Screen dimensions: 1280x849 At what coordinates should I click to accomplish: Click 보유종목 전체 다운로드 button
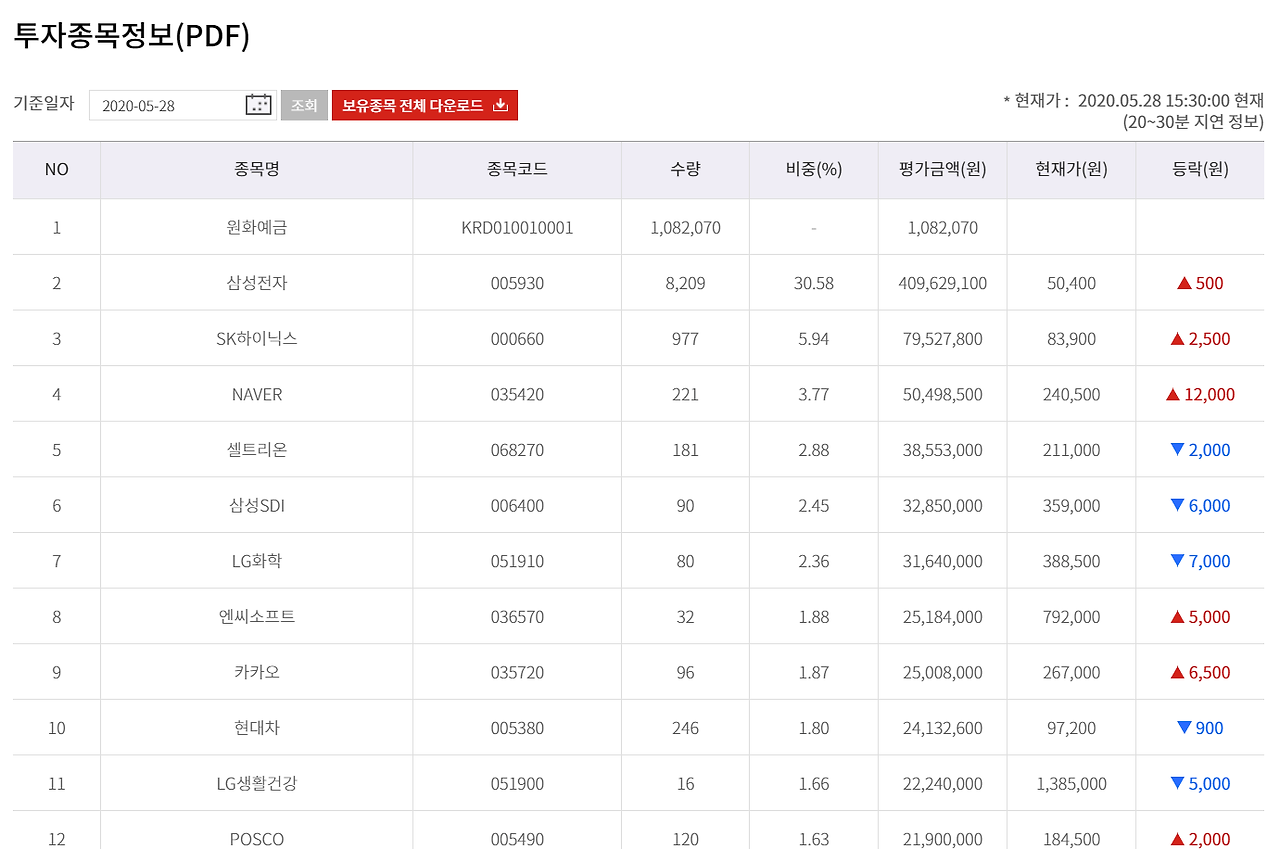click(x=425, y=105)
